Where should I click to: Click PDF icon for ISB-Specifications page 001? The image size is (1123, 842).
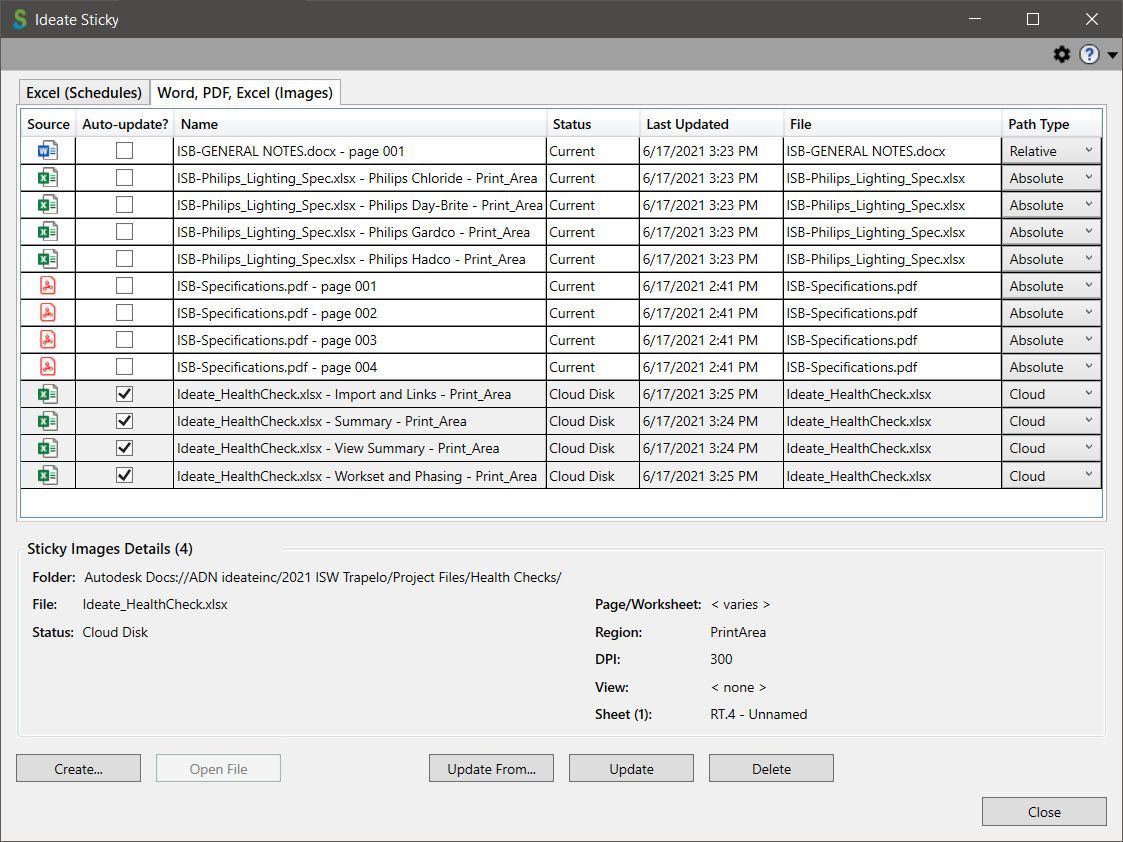[x=47, y=286]
